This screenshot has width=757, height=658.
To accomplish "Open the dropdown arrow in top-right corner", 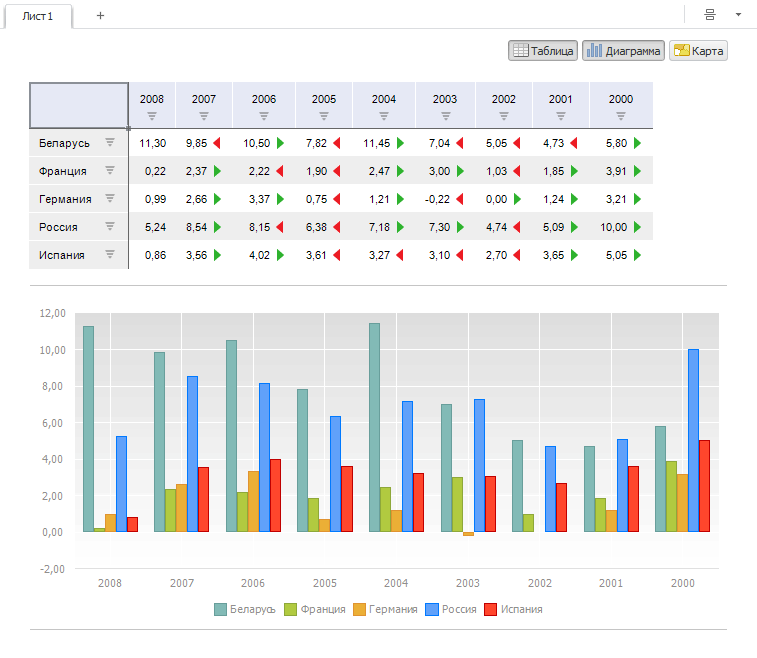I will point(738,15).
